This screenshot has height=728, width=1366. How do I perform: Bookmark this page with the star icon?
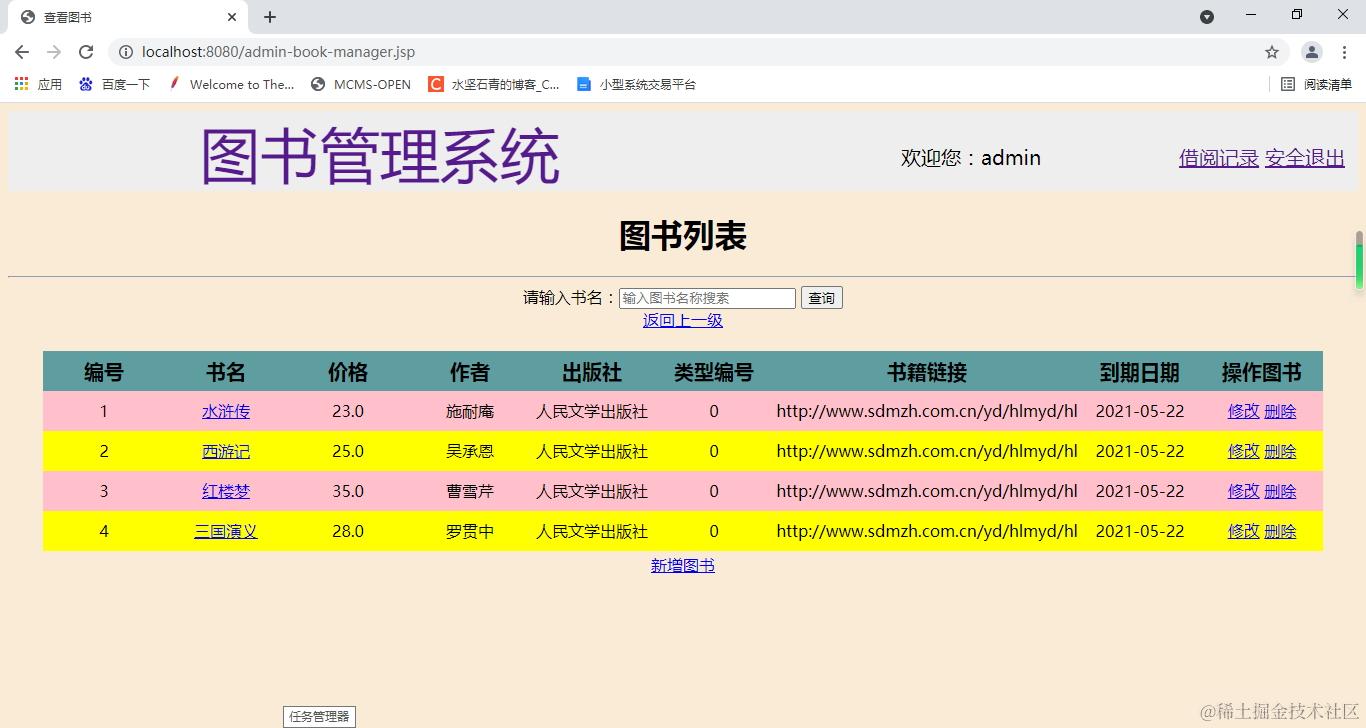tap(1270, 52)
